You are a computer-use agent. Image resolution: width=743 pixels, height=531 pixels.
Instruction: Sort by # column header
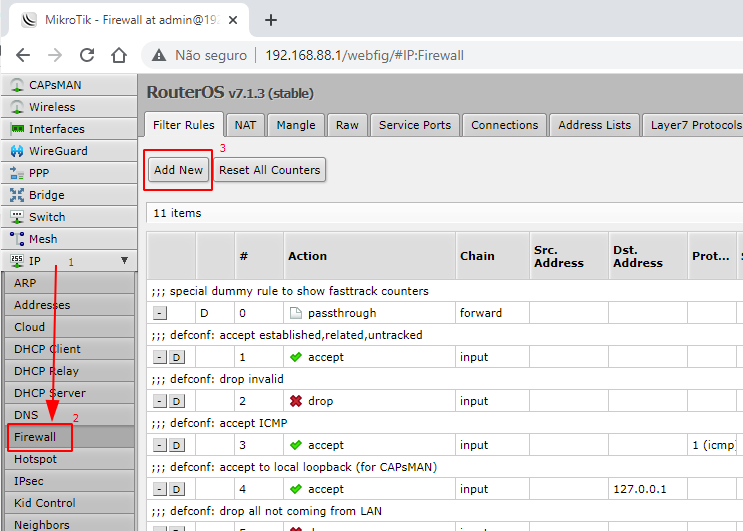259,256
